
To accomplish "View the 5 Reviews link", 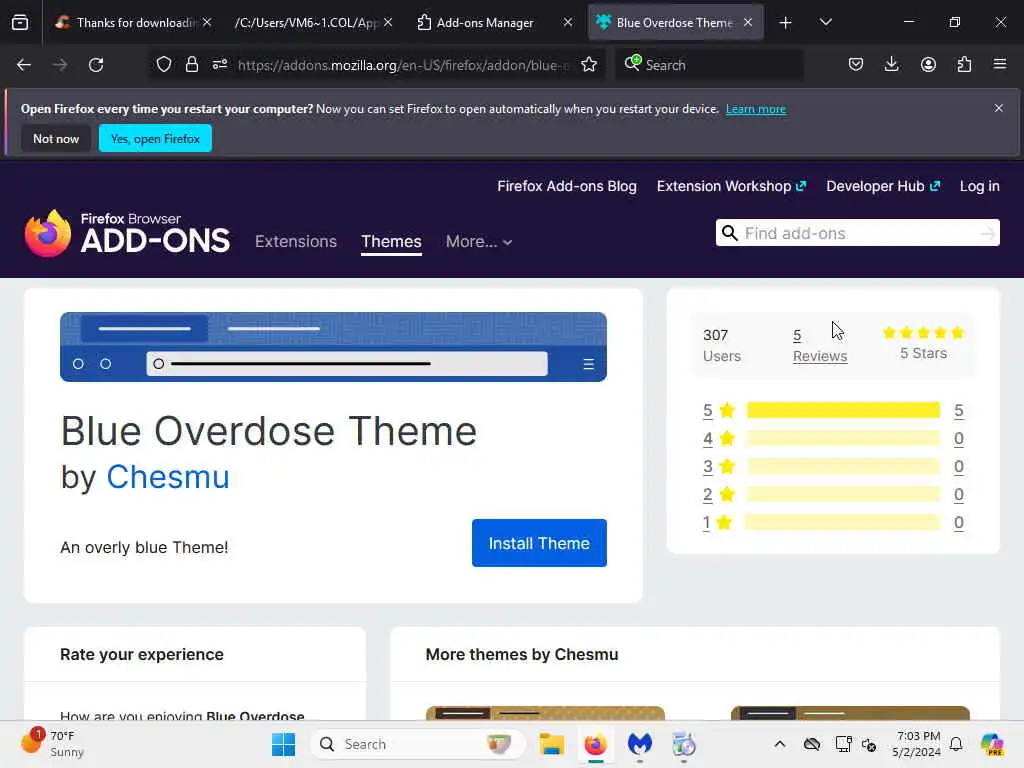I will pyautogui.click(x=820, y=345).
